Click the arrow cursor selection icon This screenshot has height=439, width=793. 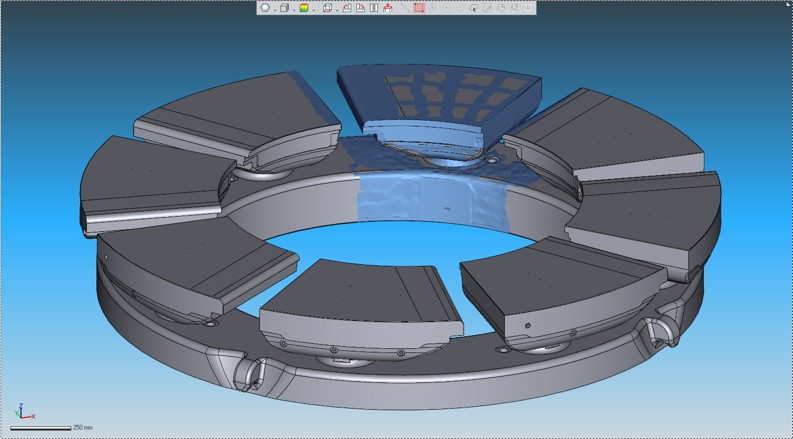474,8
